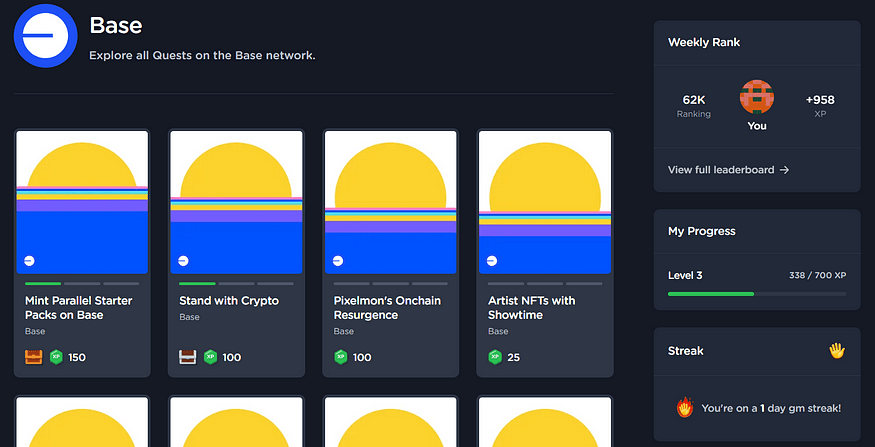Click the large Base network logo
Image resolution: width=875 pixels, height=447 pixels.
coord(45,36)
